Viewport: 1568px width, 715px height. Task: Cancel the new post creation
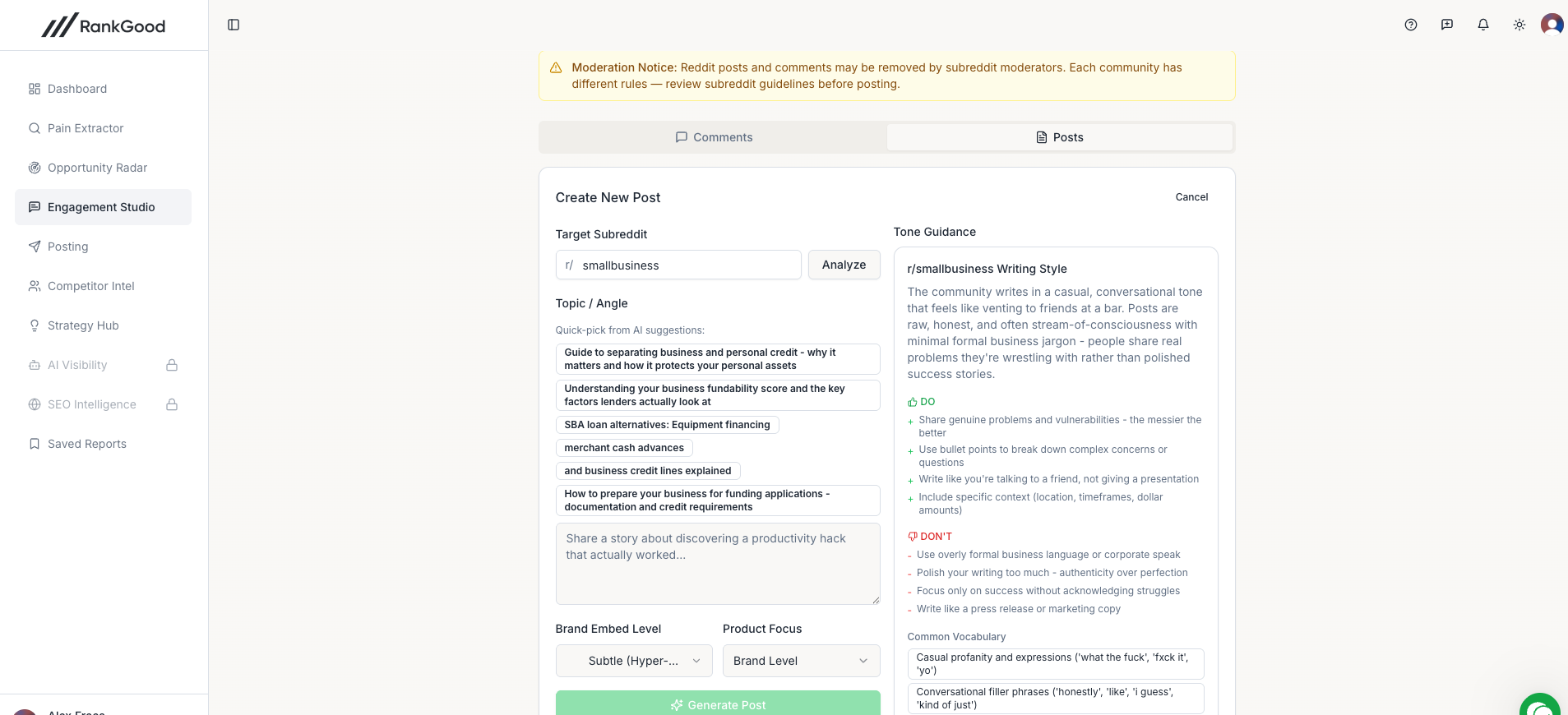(x=1191, y=197)
